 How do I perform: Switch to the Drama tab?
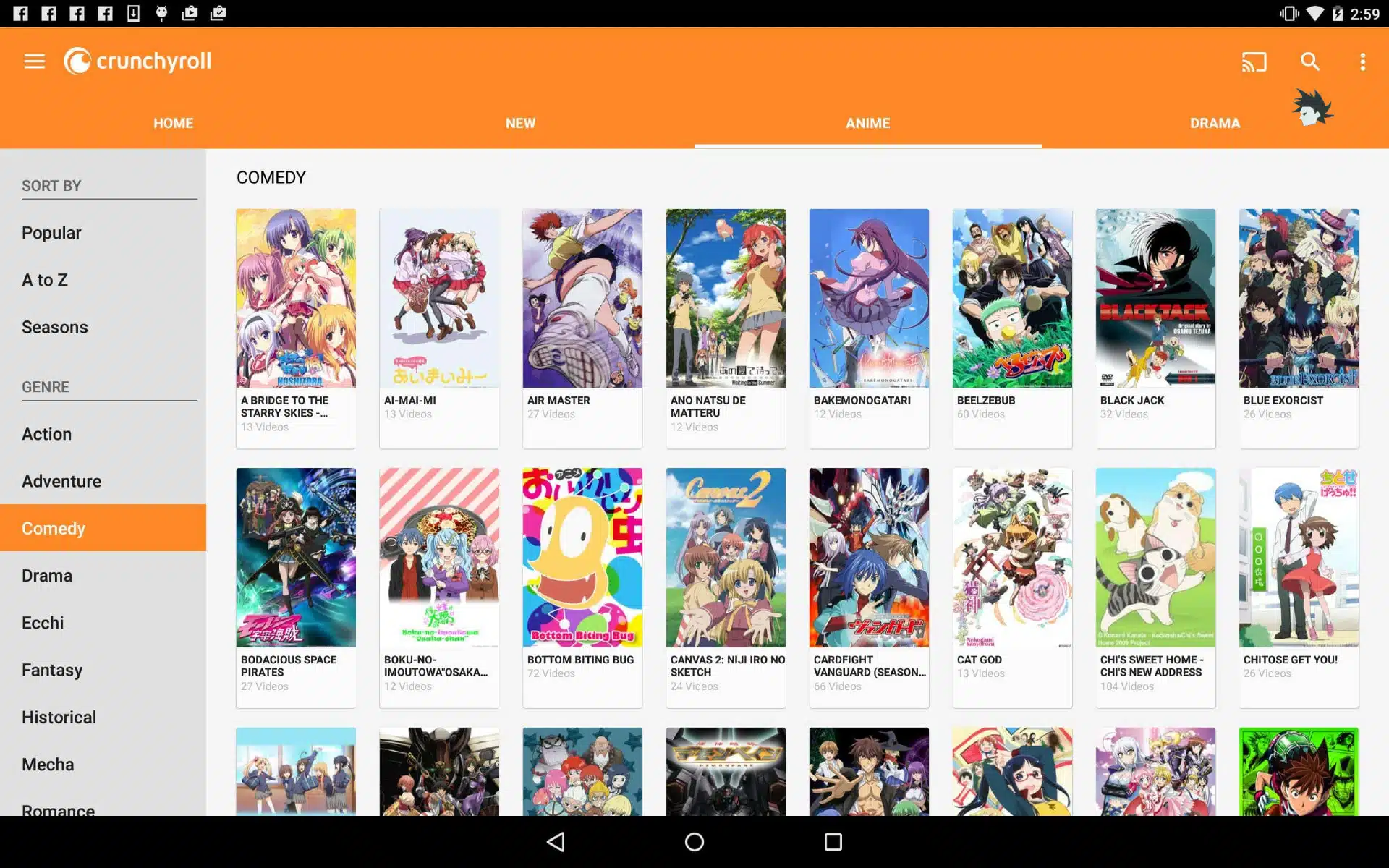tap(1214, 123)
